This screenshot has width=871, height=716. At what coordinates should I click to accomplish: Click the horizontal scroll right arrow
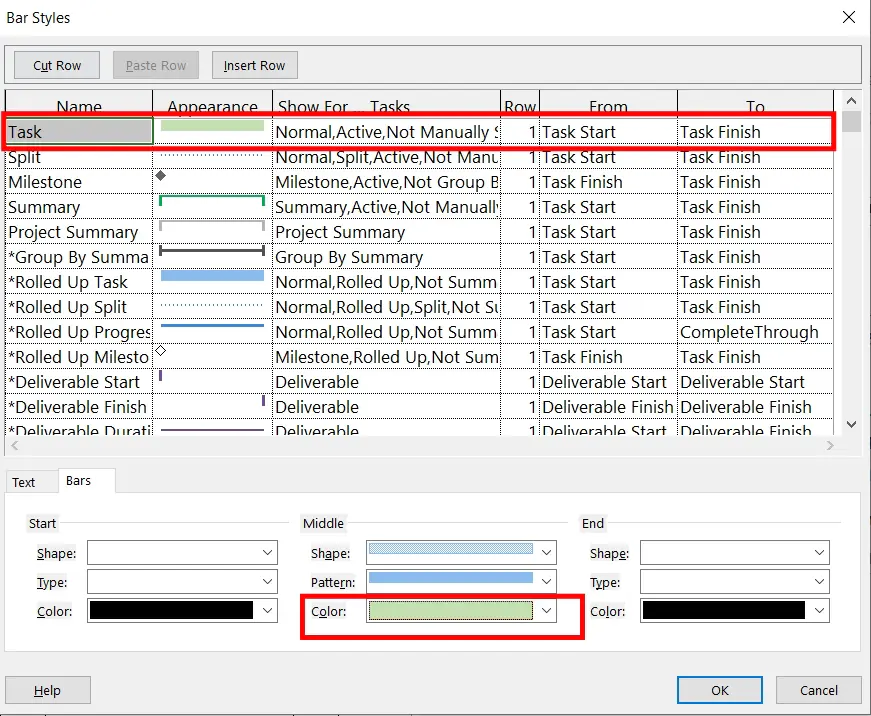click(x=830, y=445)
